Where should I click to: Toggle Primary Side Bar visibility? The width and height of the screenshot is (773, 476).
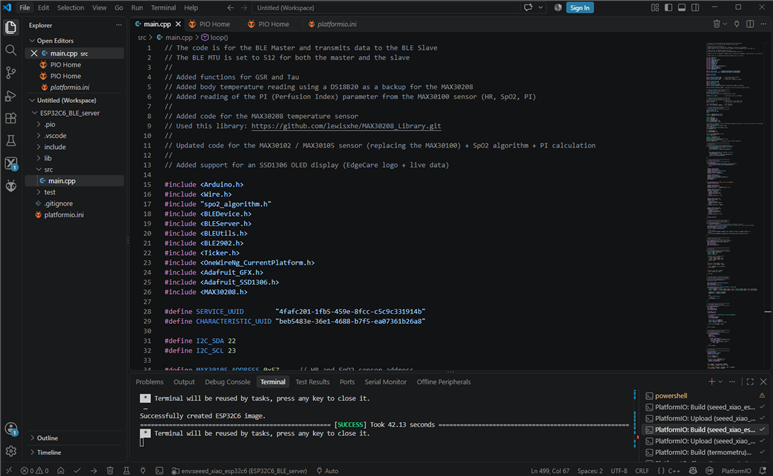[668, 7]
